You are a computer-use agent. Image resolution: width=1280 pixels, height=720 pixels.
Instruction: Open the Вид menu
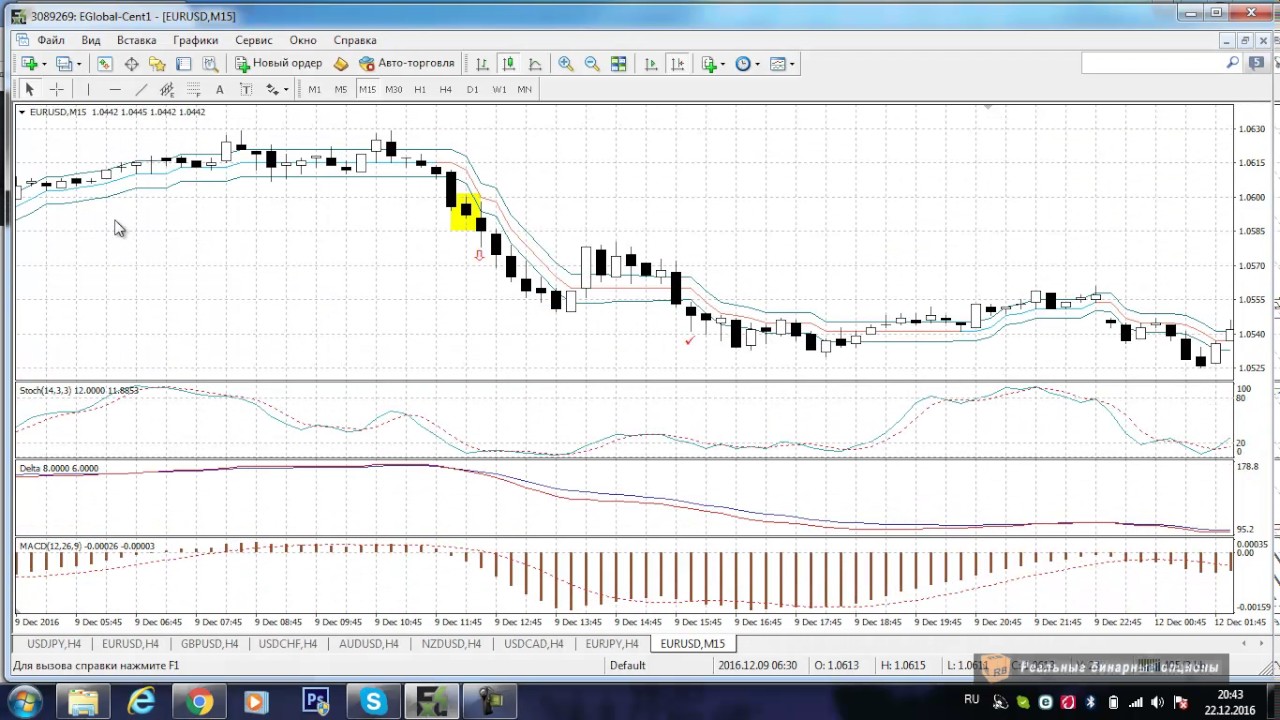pyautogui.click(x=91, y=40)
